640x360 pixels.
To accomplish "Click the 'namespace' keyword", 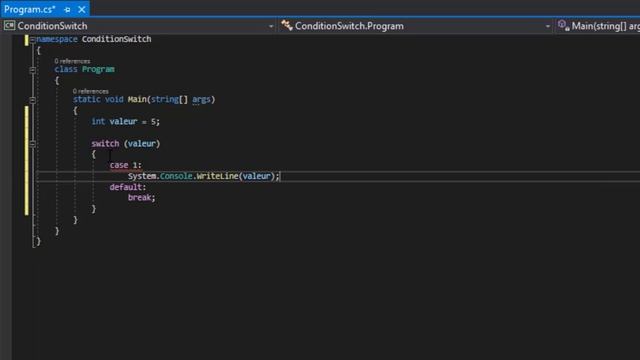I will pos(57,39).
